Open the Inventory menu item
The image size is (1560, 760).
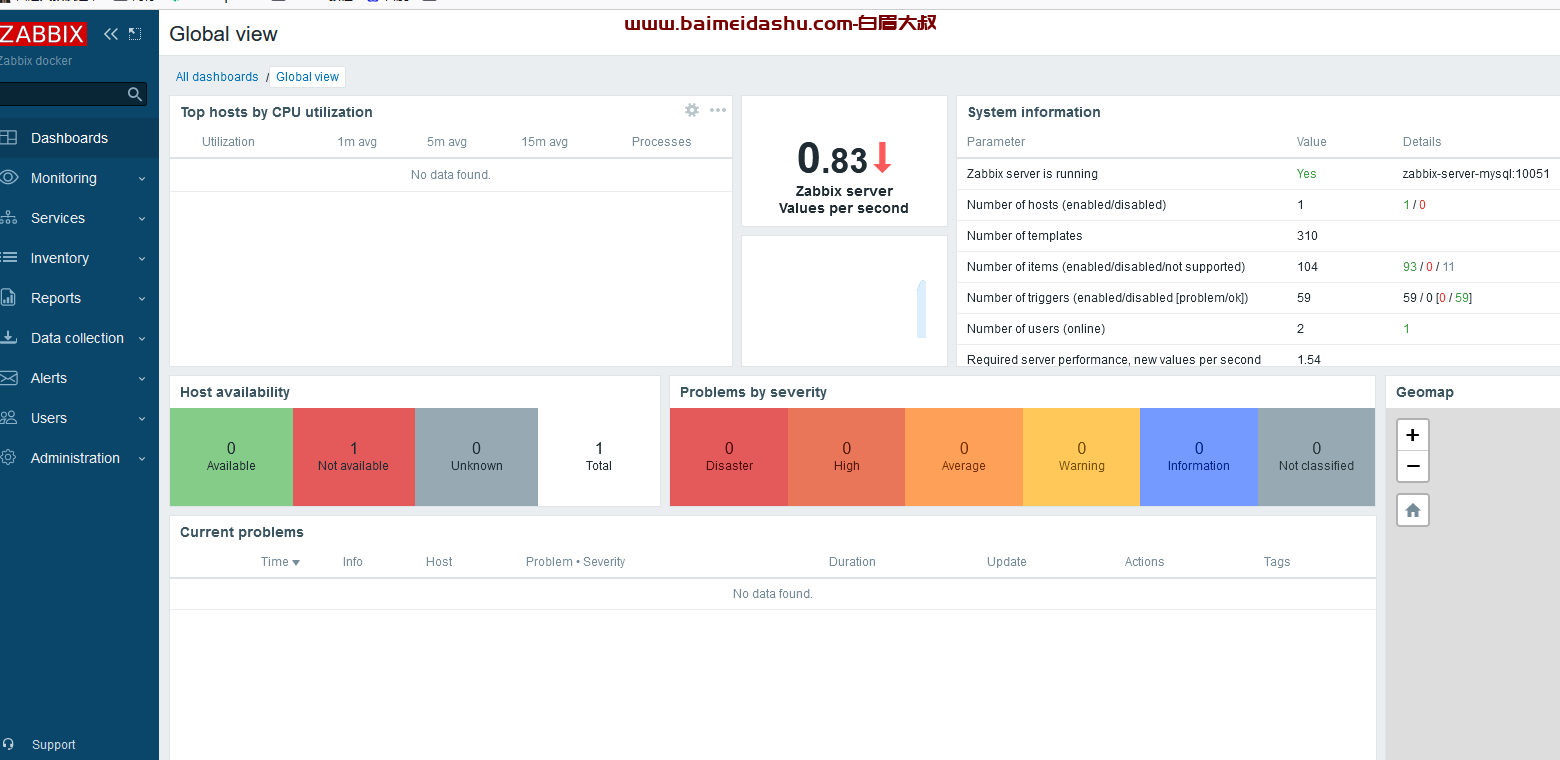(79, 258)
